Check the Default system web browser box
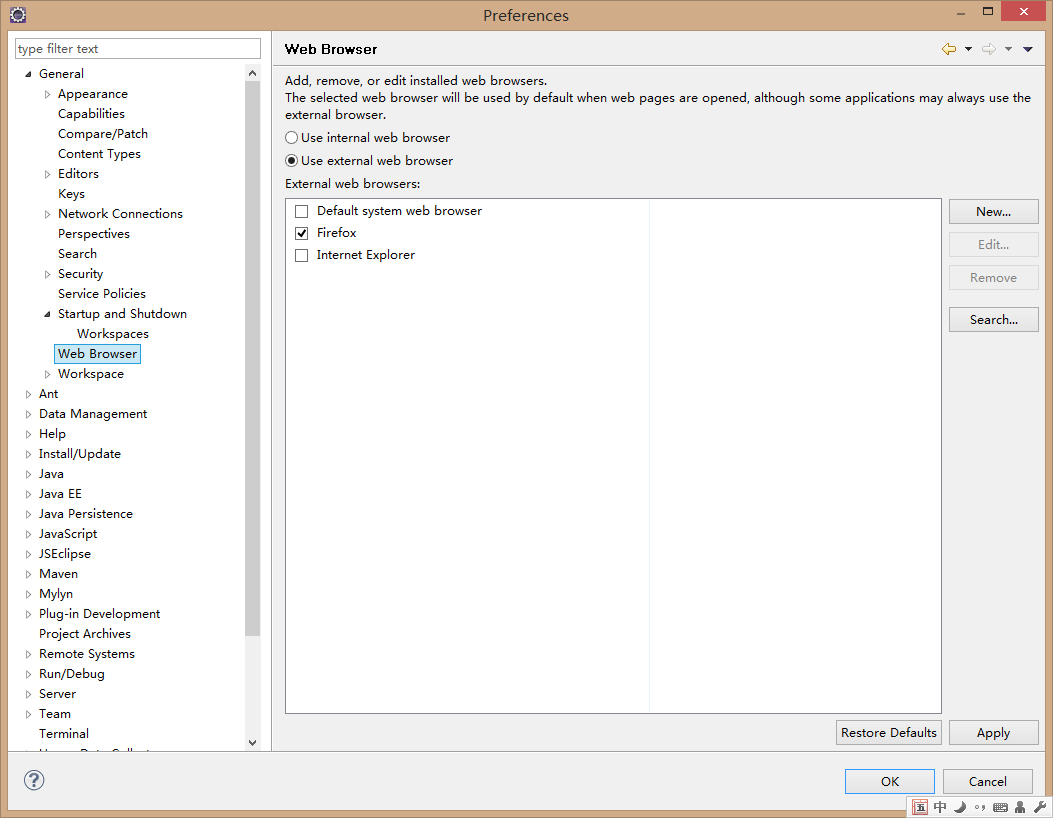Image resolution: width=1053 pixels, height=818 pixels. click(302, 212)
